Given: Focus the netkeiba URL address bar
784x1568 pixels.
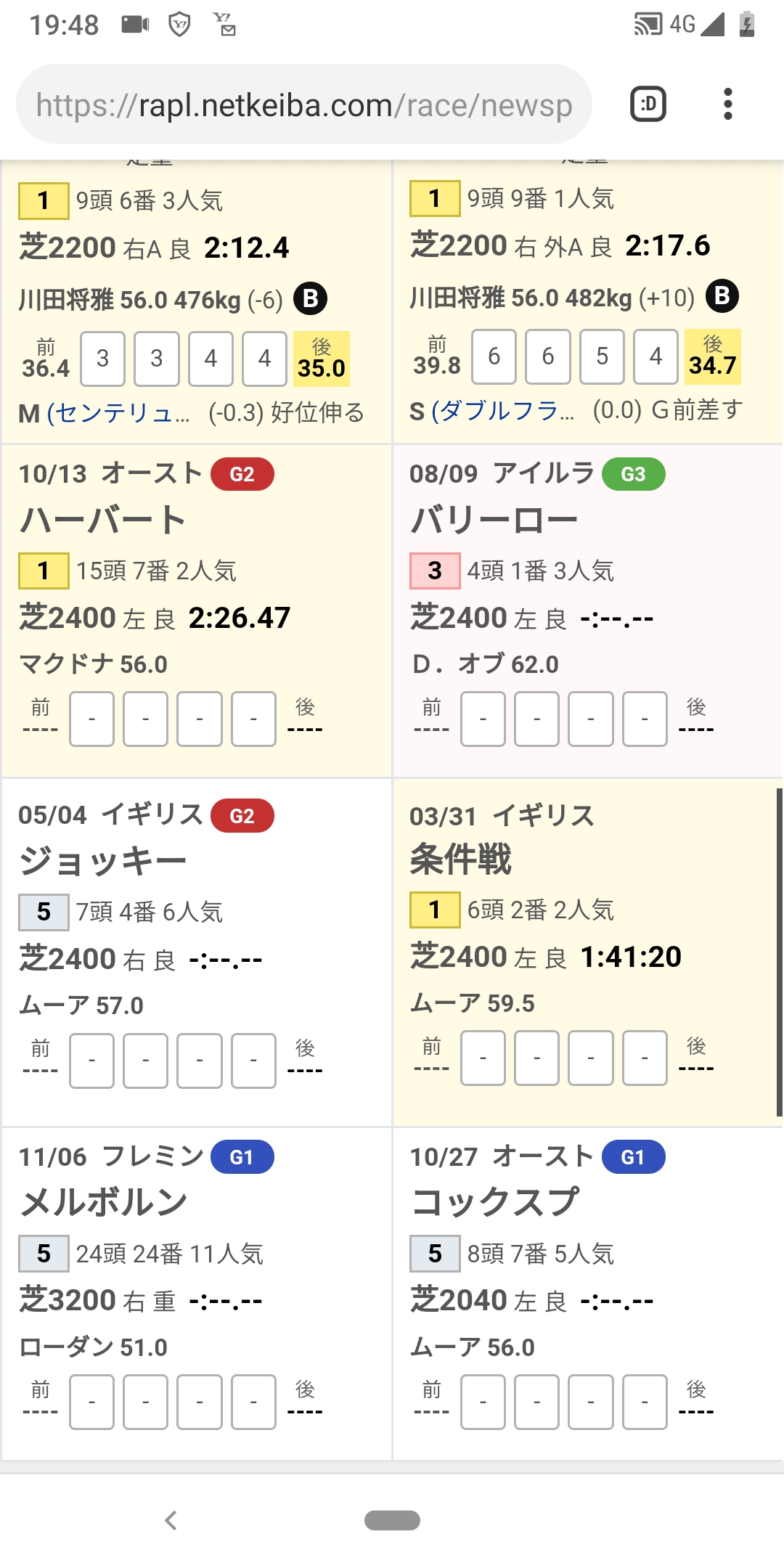Looking at the screenshot, I should point(303,105).
